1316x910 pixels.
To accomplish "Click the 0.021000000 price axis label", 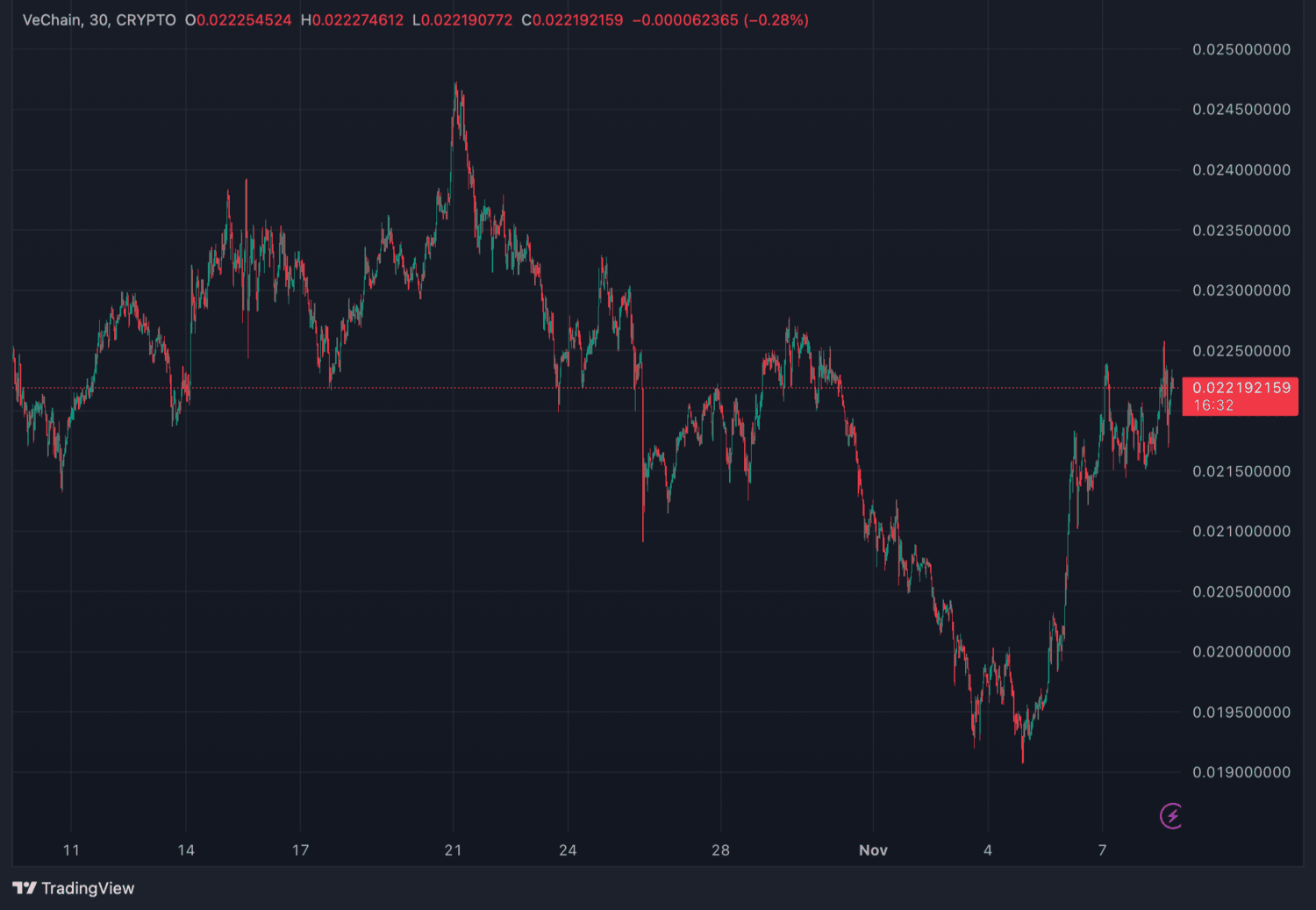I will click(1241, 531).
